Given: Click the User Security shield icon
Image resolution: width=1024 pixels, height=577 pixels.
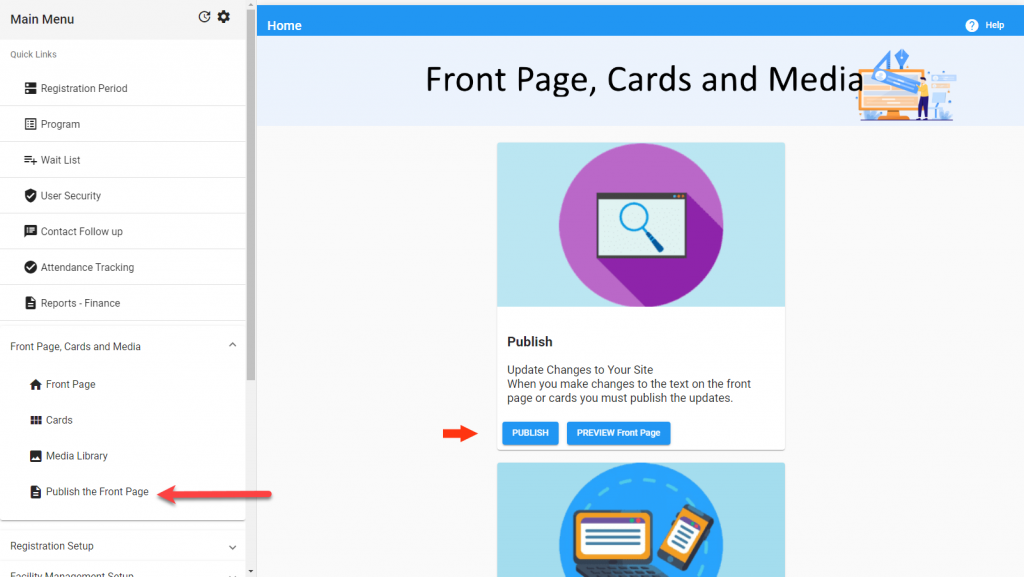Looking at the screenshot, I should pyautogui.click(x=30, y=196).
